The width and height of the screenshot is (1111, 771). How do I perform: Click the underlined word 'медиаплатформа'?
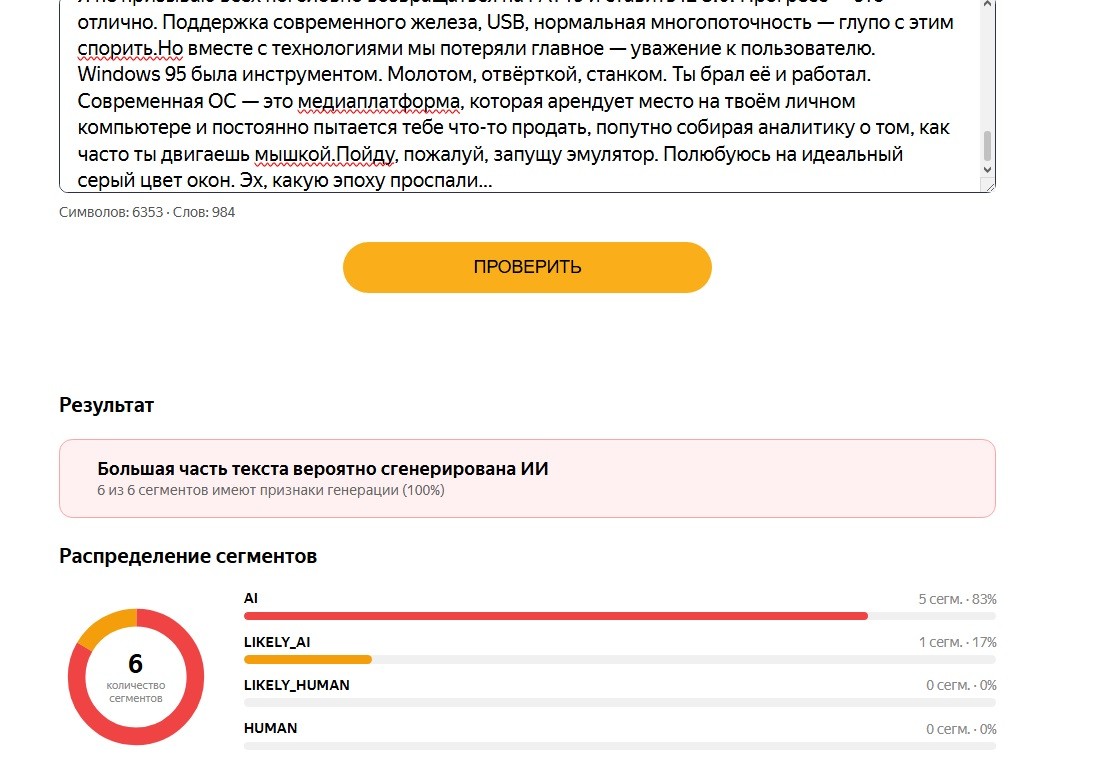pos(378,101)
